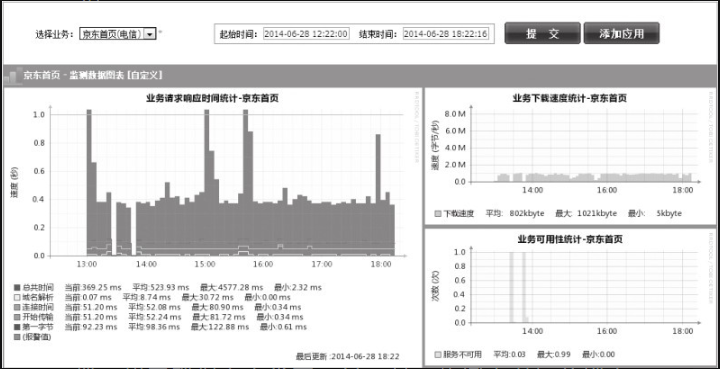Click download stat 最大: 1021kbyte
Viewport: 720px width, 369px height.
pyautogui.click(x=586, y=213)
